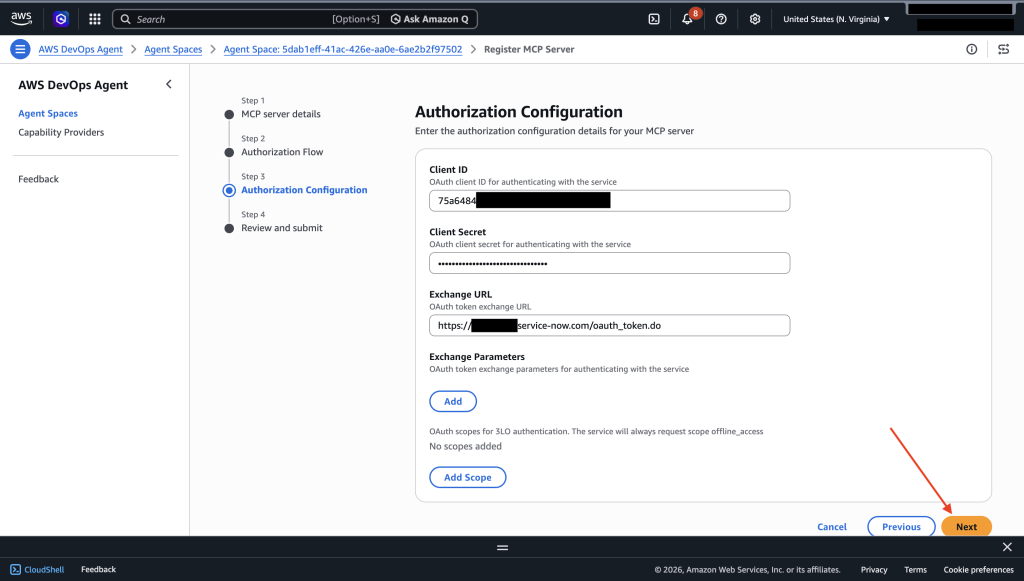
Task: Follow the AWS DevOps Agent breadcrumb link
Action: [80, 49]
